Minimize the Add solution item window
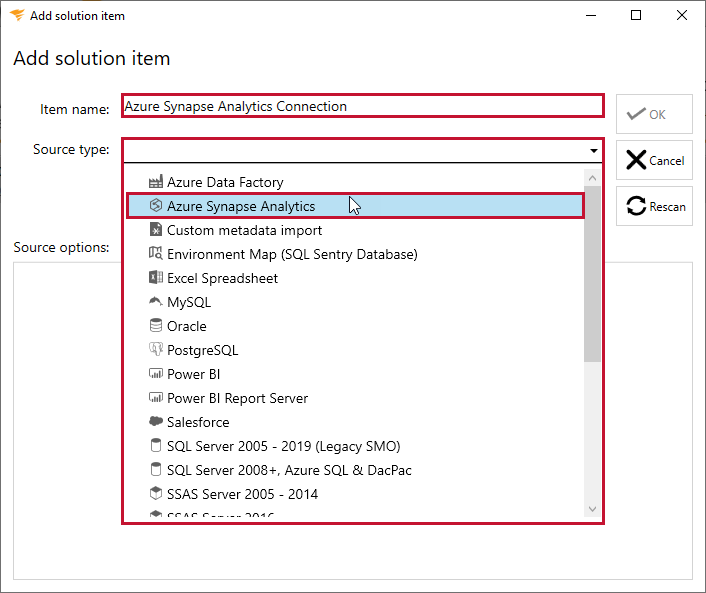This screenshot has width=706, height=593. (591, 15)
